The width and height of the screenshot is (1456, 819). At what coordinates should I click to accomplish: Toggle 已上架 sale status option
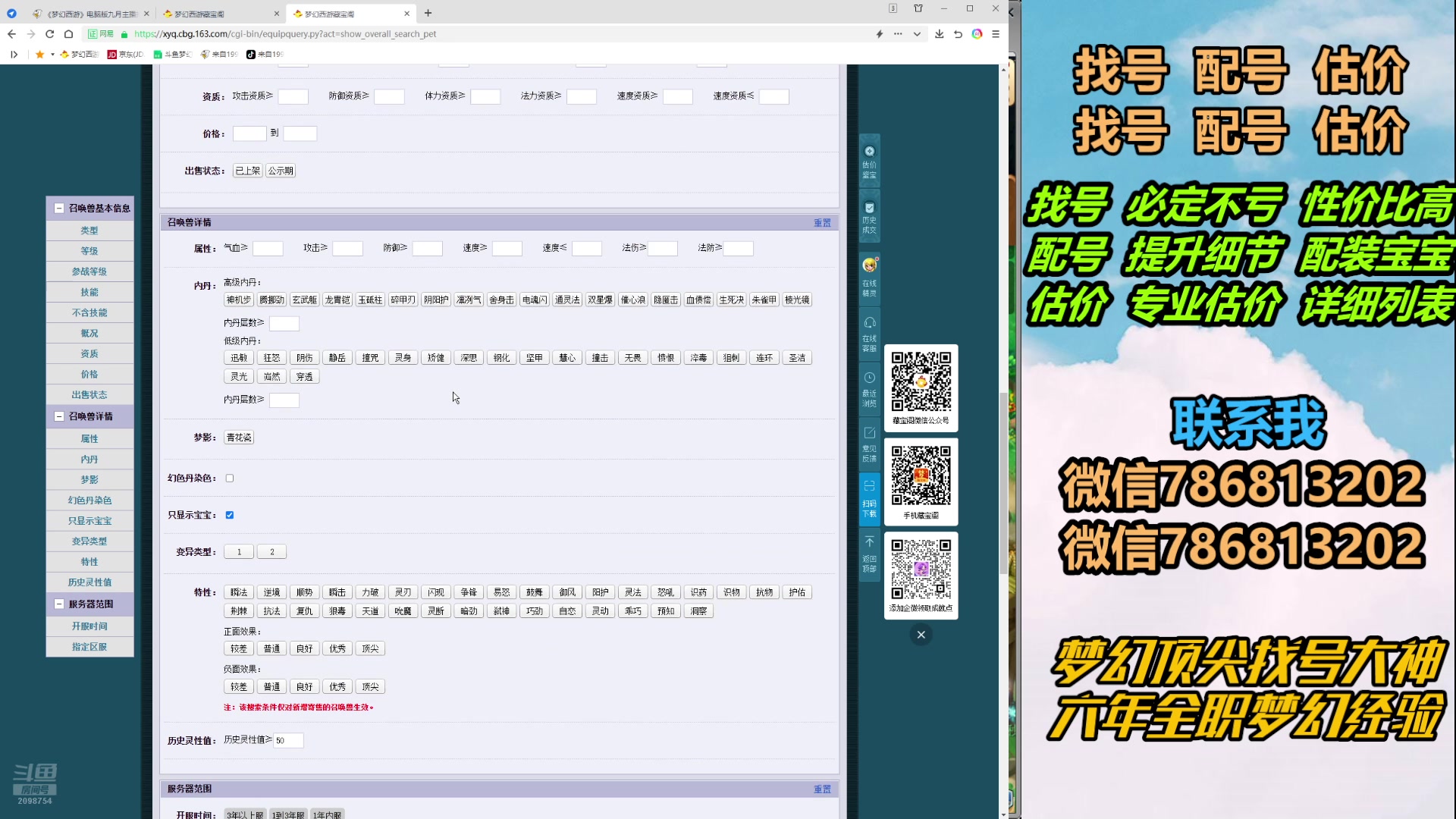point(248,171)
